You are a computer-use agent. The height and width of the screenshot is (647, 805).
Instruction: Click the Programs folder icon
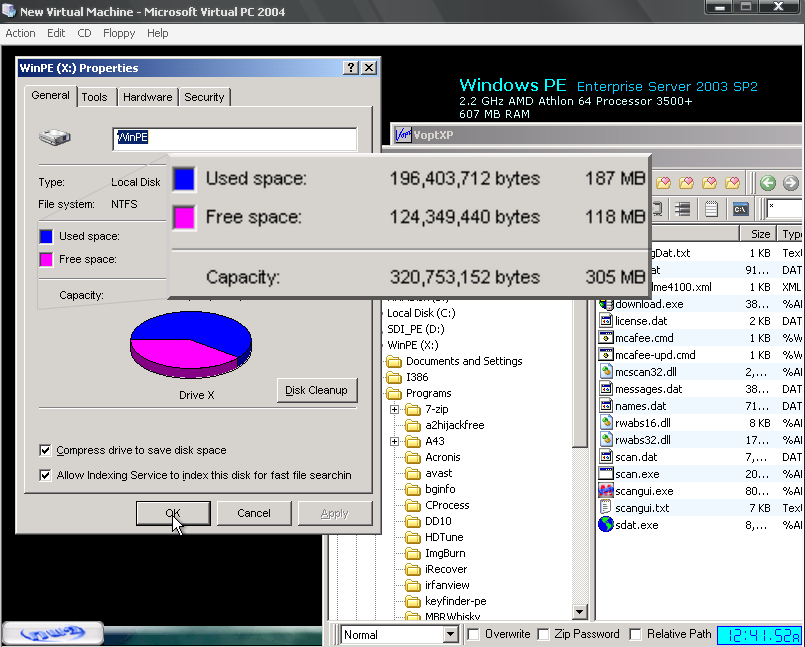tap(394, 393)
